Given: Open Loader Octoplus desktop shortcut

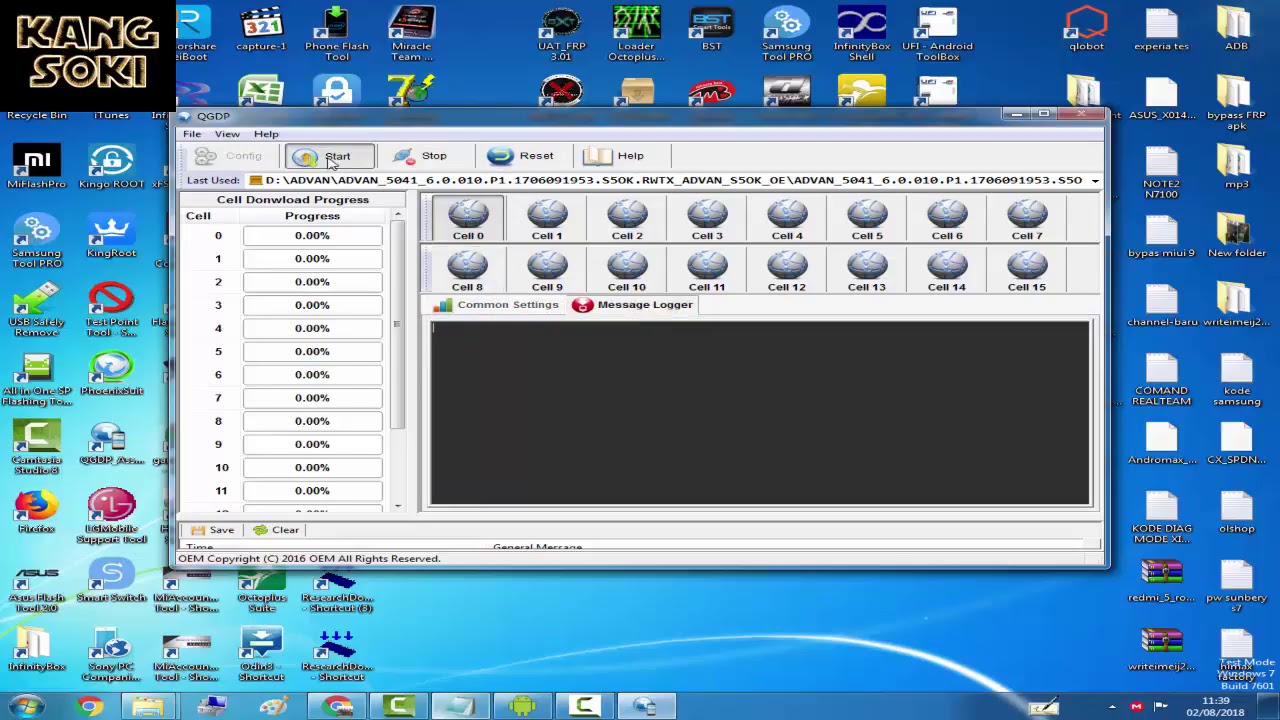Looking at the screenshot, I should click(x=636, y=34).
